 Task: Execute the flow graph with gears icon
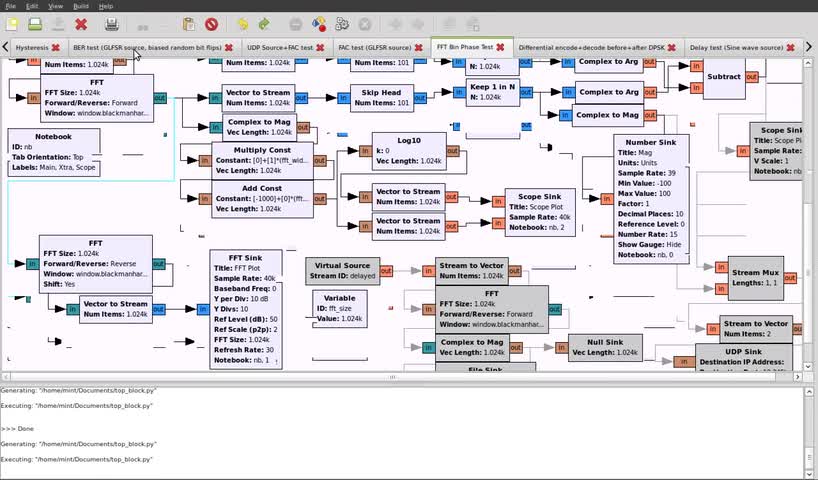point(342,24)
